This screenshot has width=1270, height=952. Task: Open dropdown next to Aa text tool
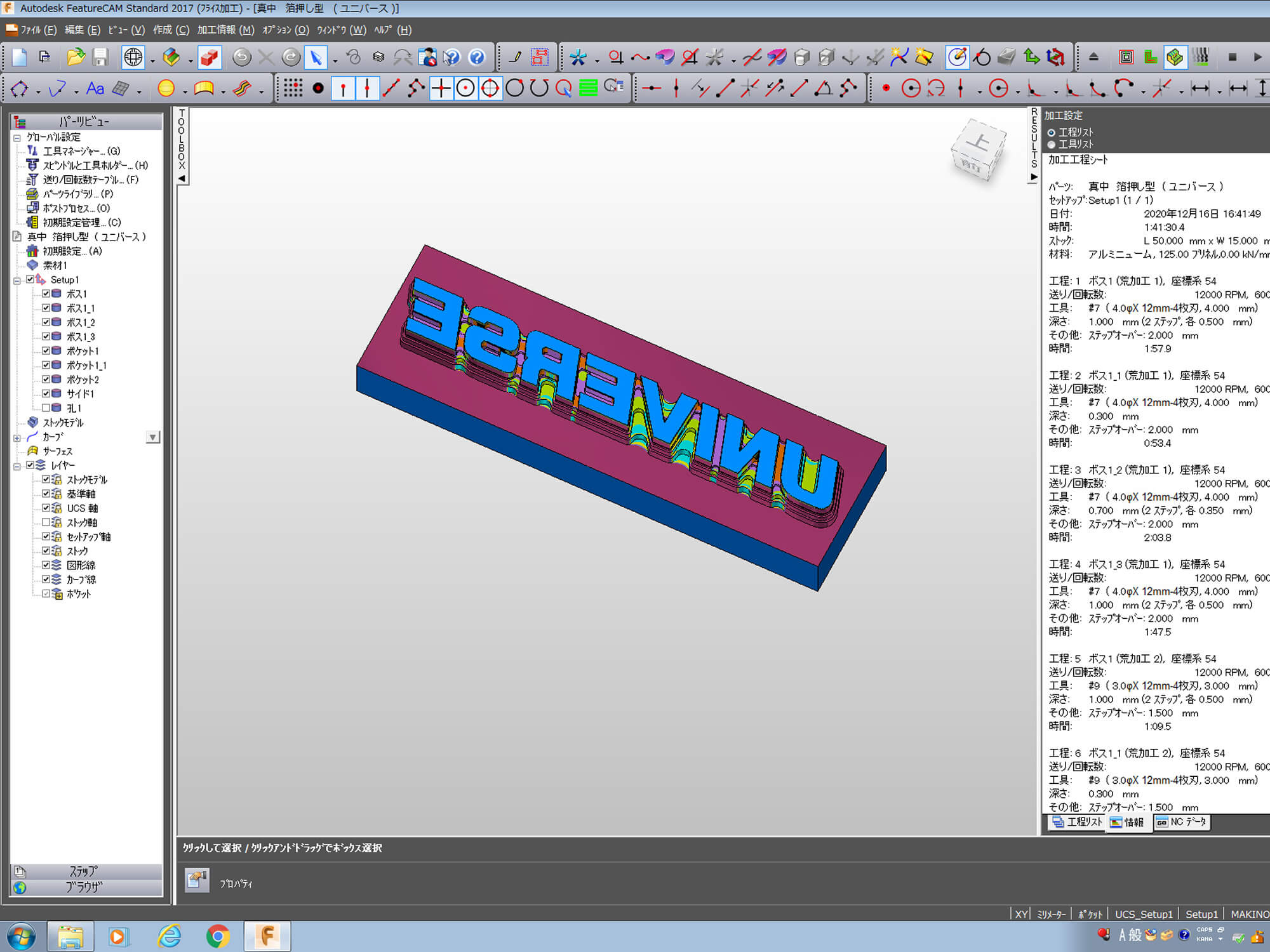[x=76, y=92]
